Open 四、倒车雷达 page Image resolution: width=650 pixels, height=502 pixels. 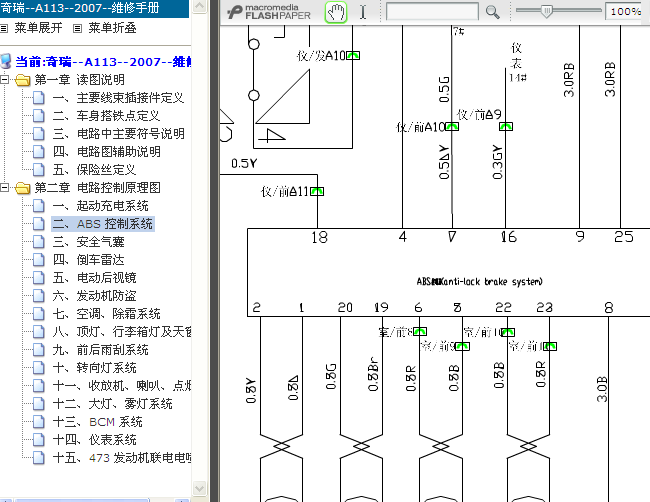(88, 260)
